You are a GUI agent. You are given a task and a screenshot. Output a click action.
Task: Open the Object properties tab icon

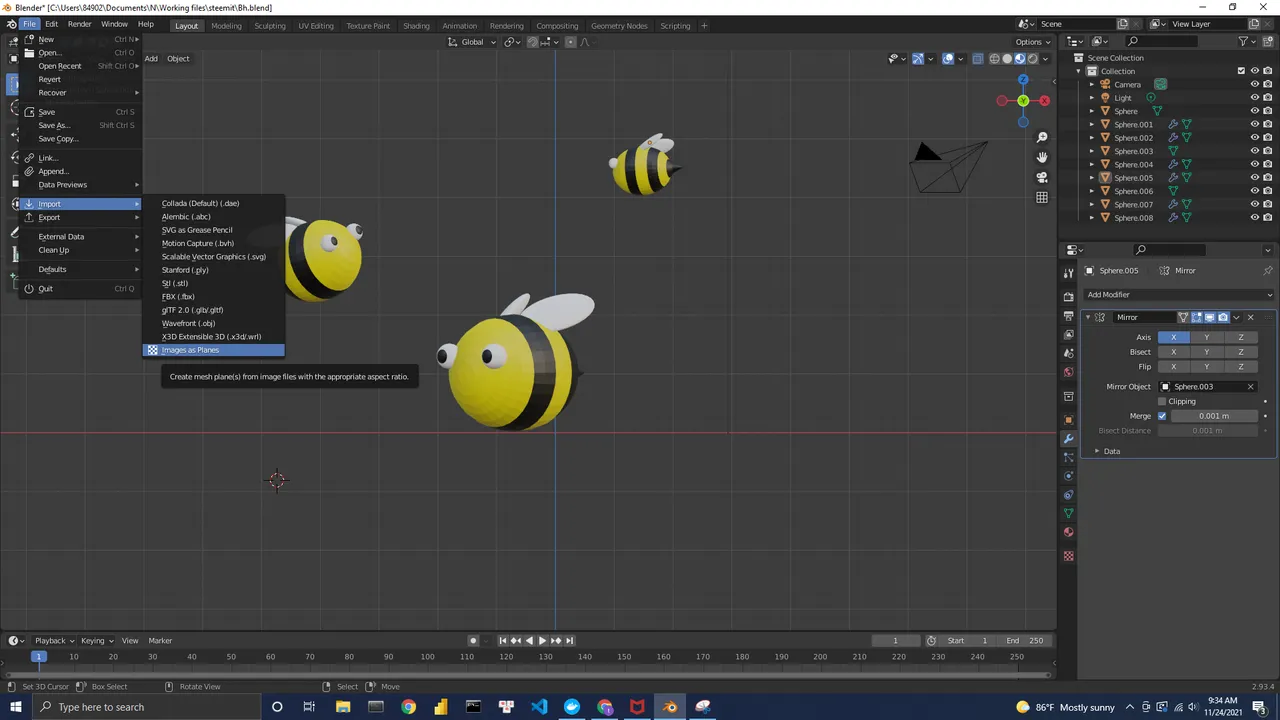[1069, 420]
